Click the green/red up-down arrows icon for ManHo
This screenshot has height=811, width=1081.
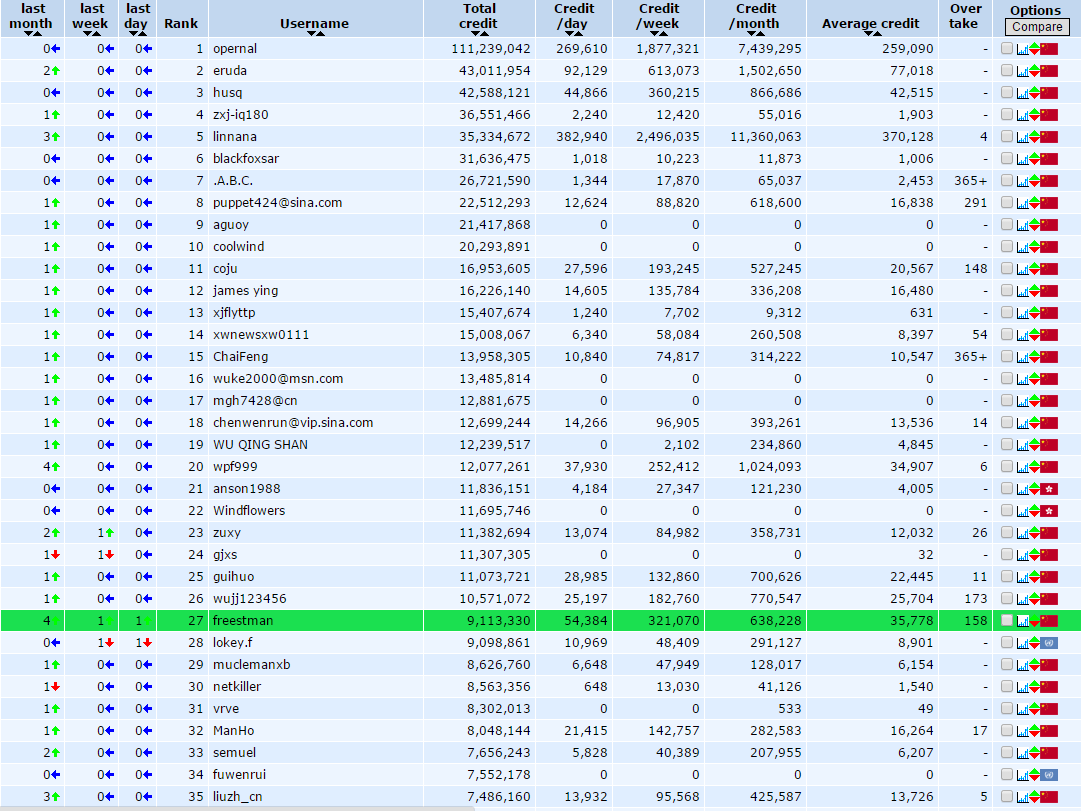pyautogui.click(x=1034, y=731)
